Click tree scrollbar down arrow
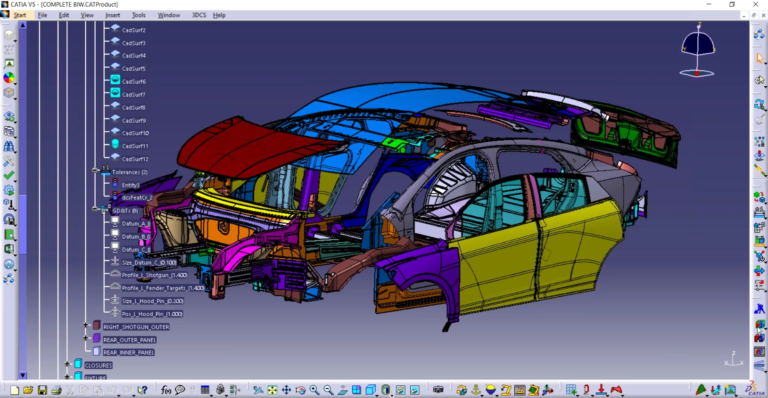The image size is (768, 398). pyautogui.click(x=23, y=375)
